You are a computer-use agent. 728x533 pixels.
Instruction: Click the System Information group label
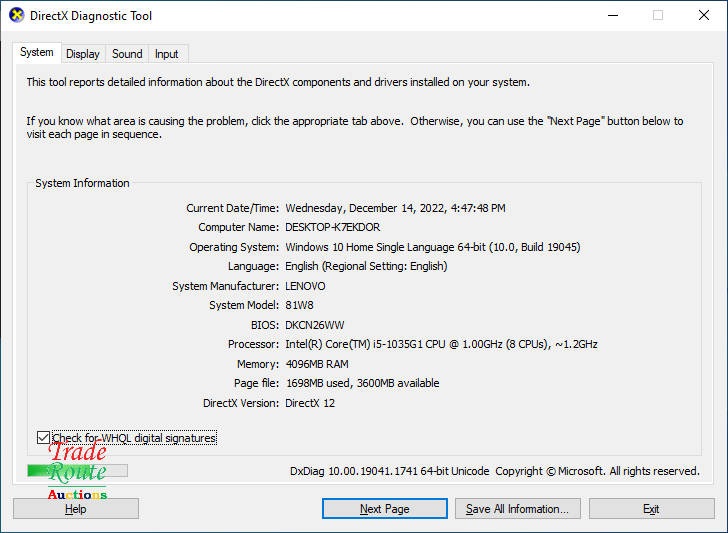pos(82,183)
